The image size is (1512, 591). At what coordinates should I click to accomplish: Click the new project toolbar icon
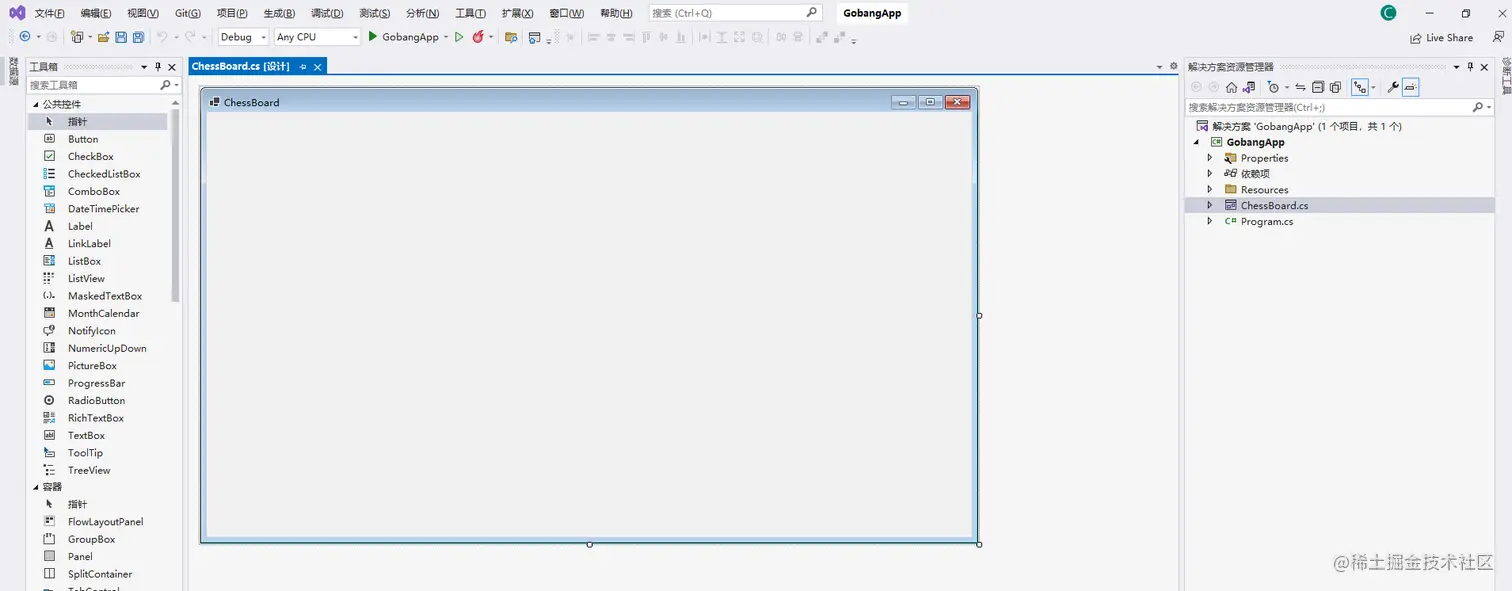coord(77,37)
